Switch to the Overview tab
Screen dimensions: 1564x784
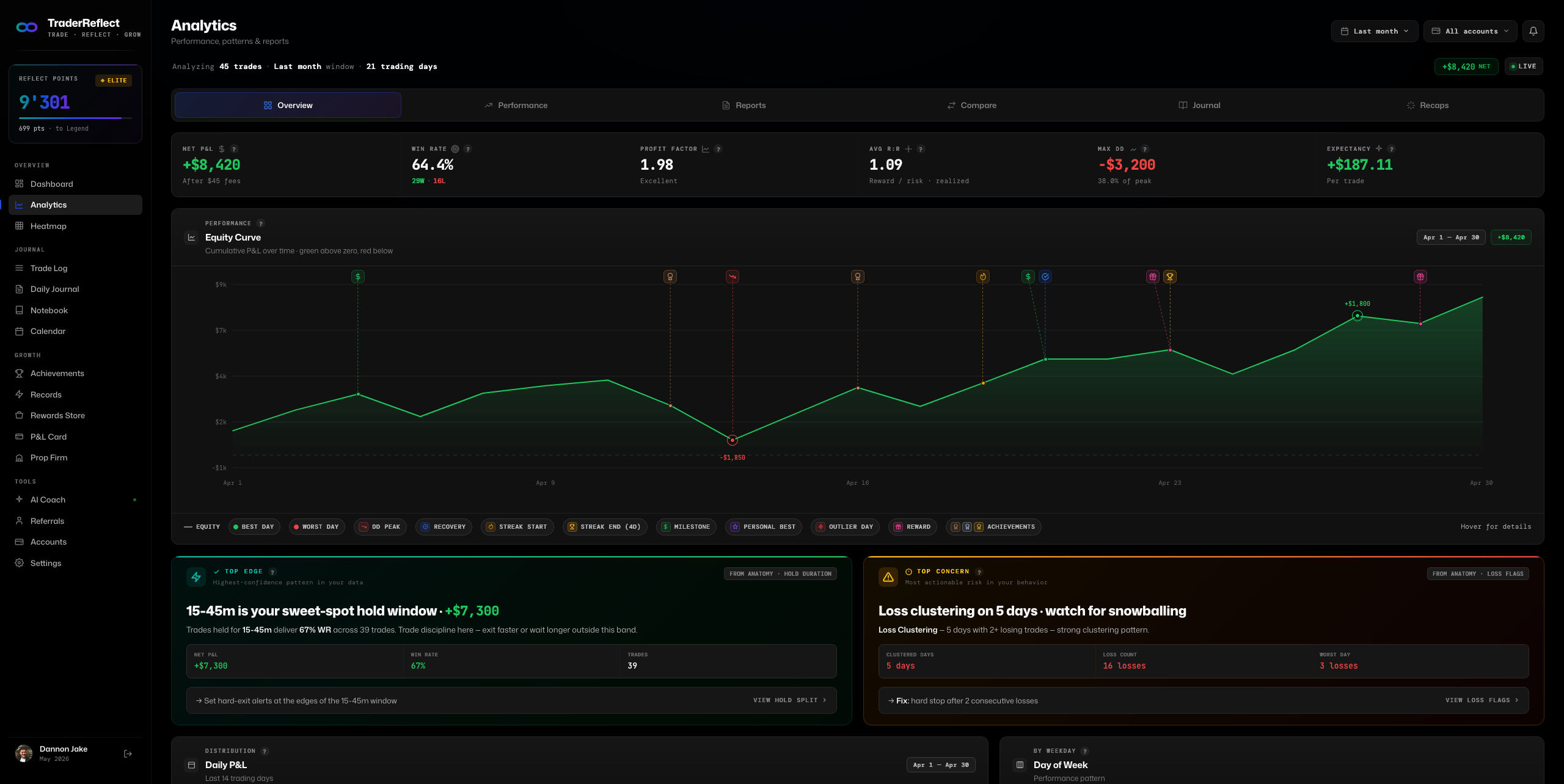(x=288, y=105)
